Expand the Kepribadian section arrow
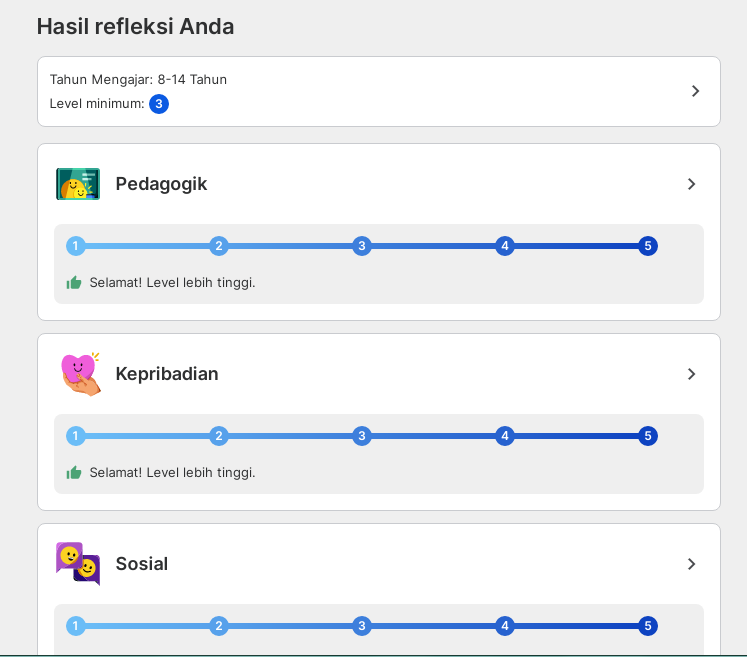747x657 pixels. tap(691, 374)
